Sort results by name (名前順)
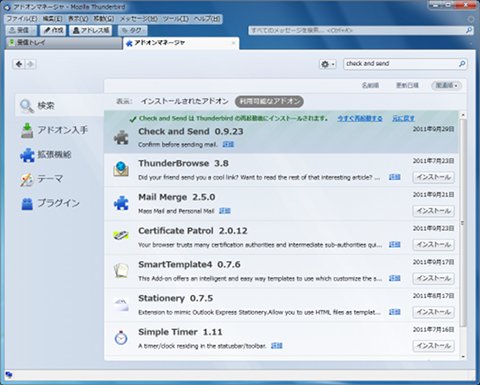This screenshot has height=385, width=480. [x=370, y=85]
